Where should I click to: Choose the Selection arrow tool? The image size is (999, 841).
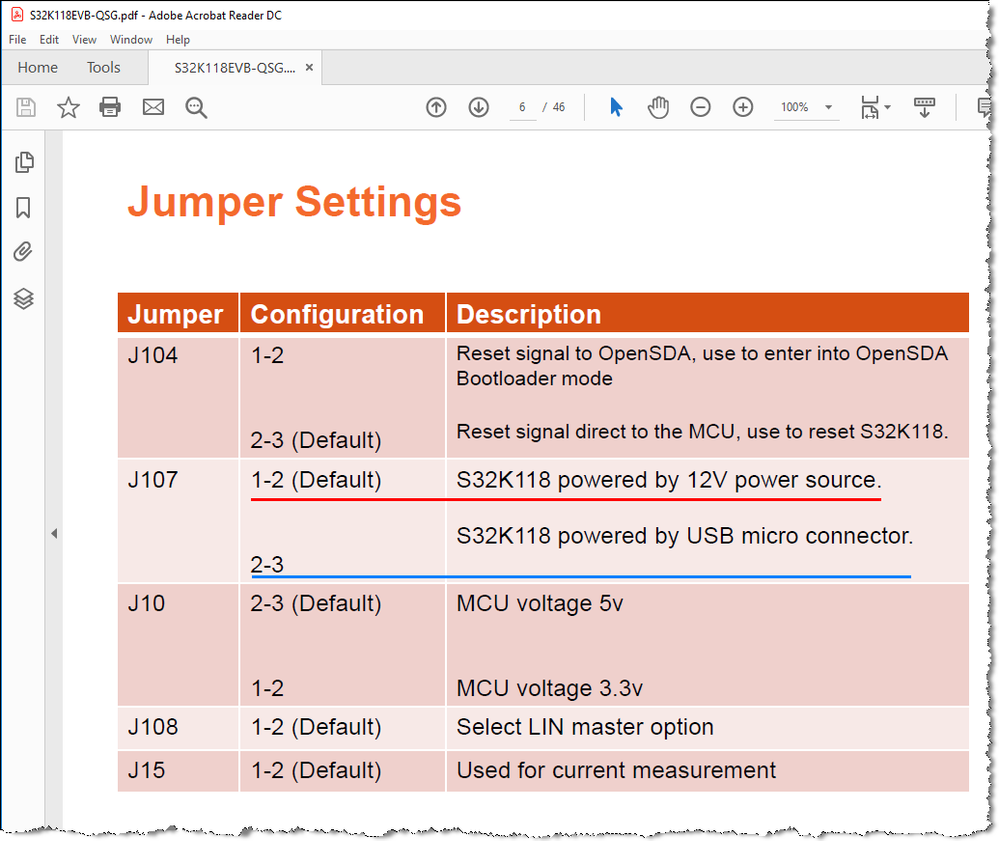[615, 107]
